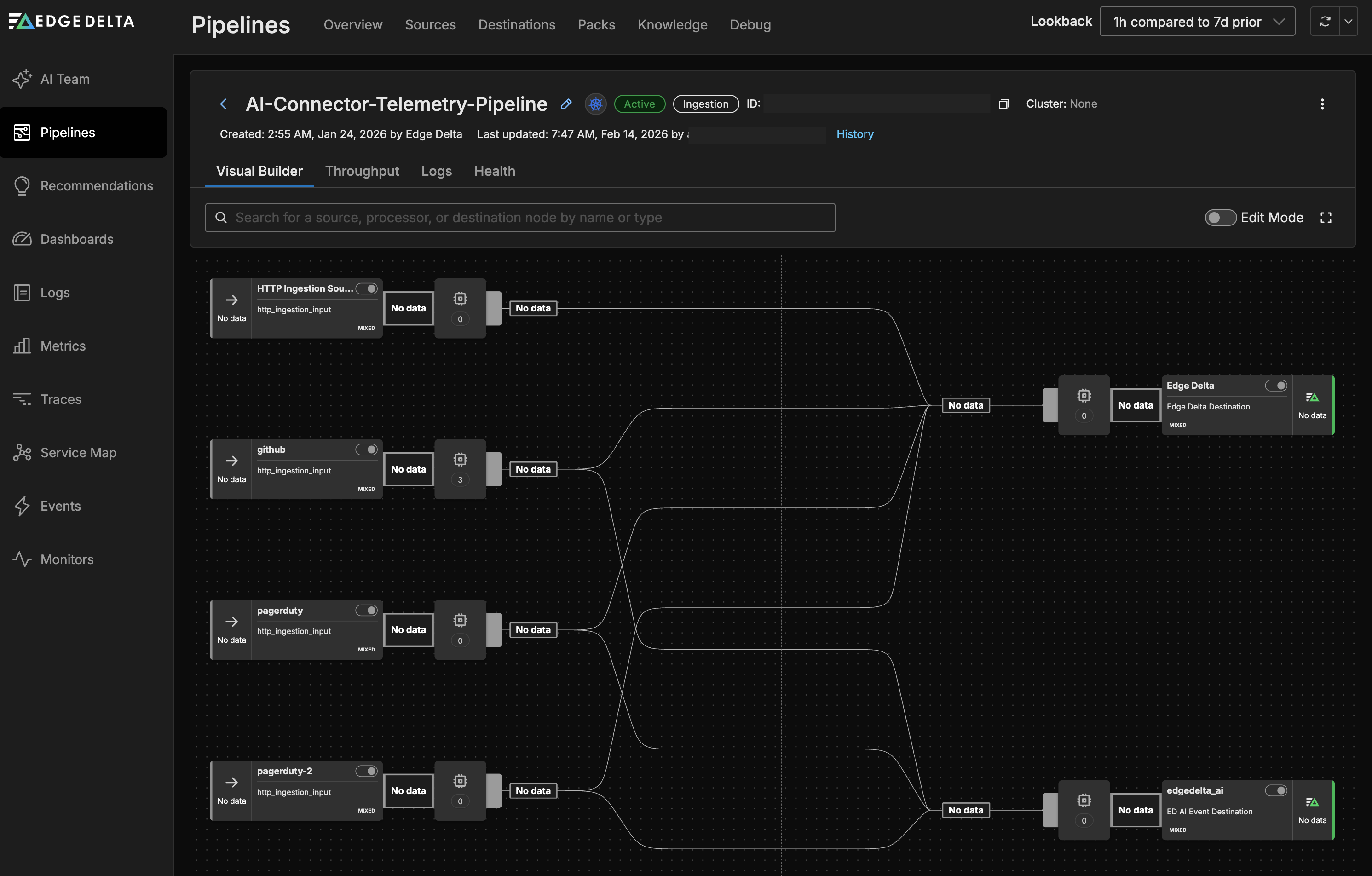
Task: Go to Destinations in top navigation
Action: point(516,24)
